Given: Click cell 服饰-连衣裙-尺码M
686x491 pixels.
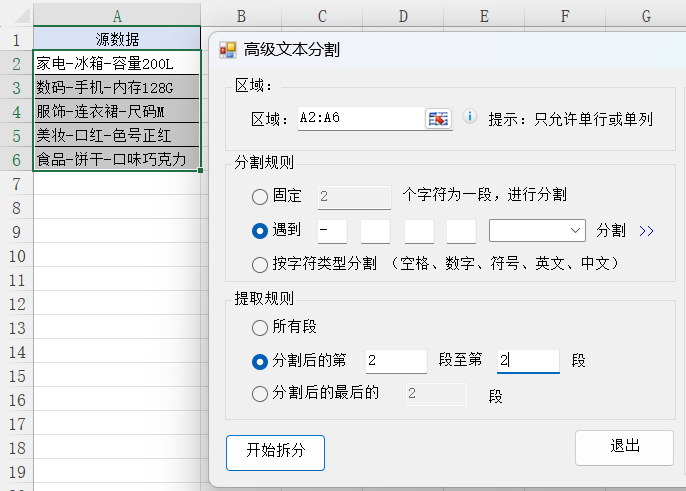Looking at the screenshot, I should [117, 111].
